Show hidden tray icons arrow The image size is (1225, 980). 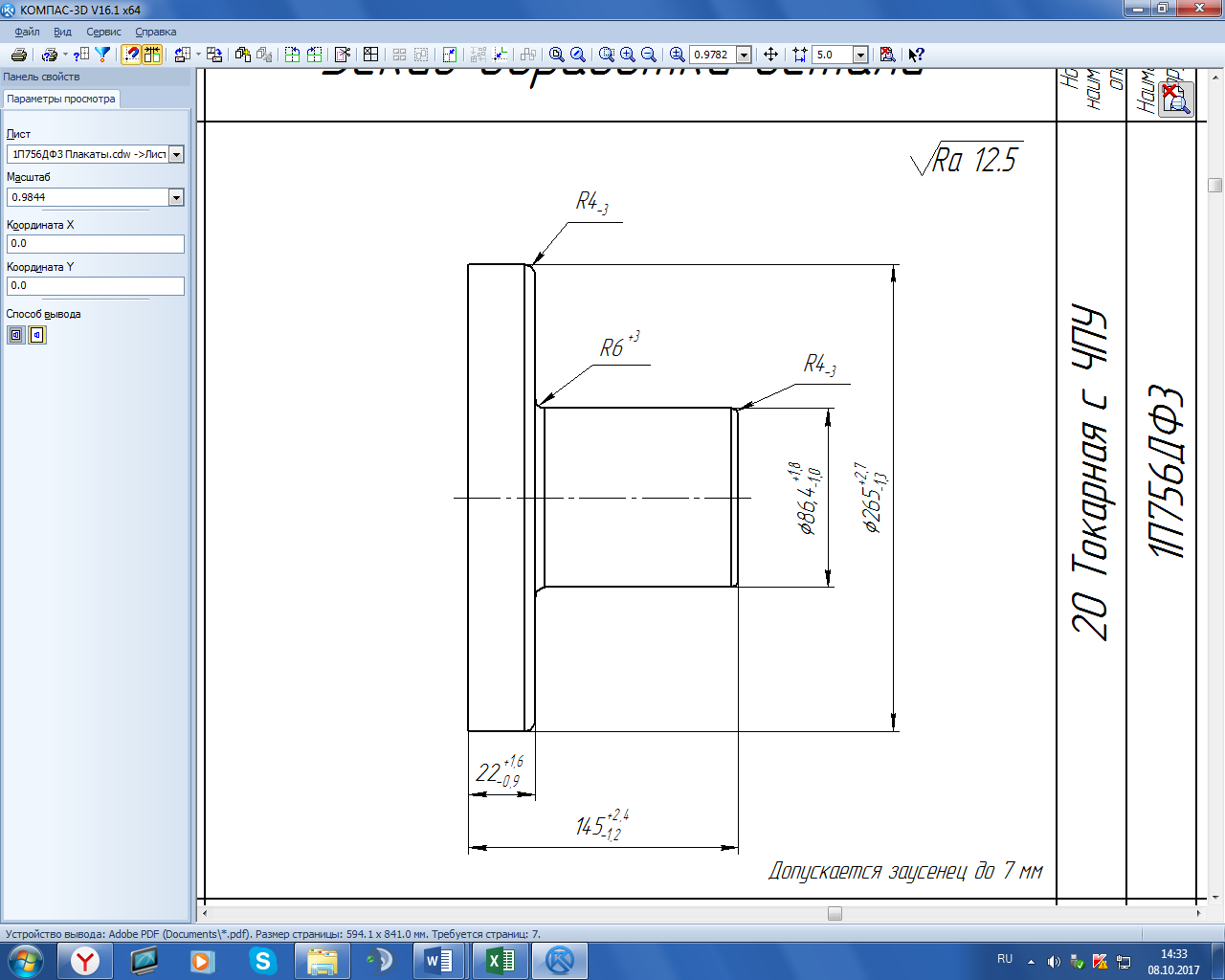tap(1031, 961)
